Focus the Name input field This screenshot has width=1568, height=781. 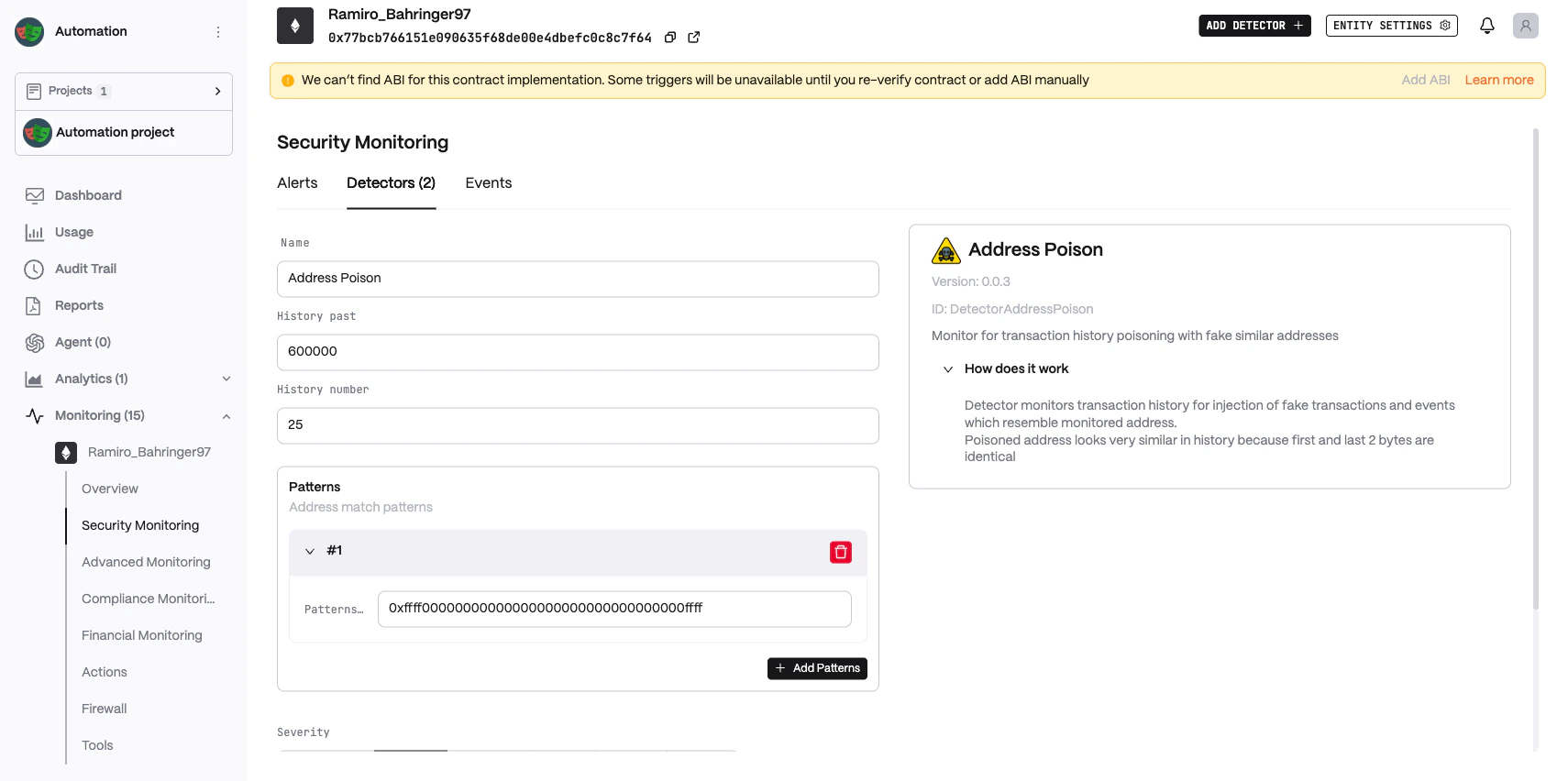coord(578,279)
